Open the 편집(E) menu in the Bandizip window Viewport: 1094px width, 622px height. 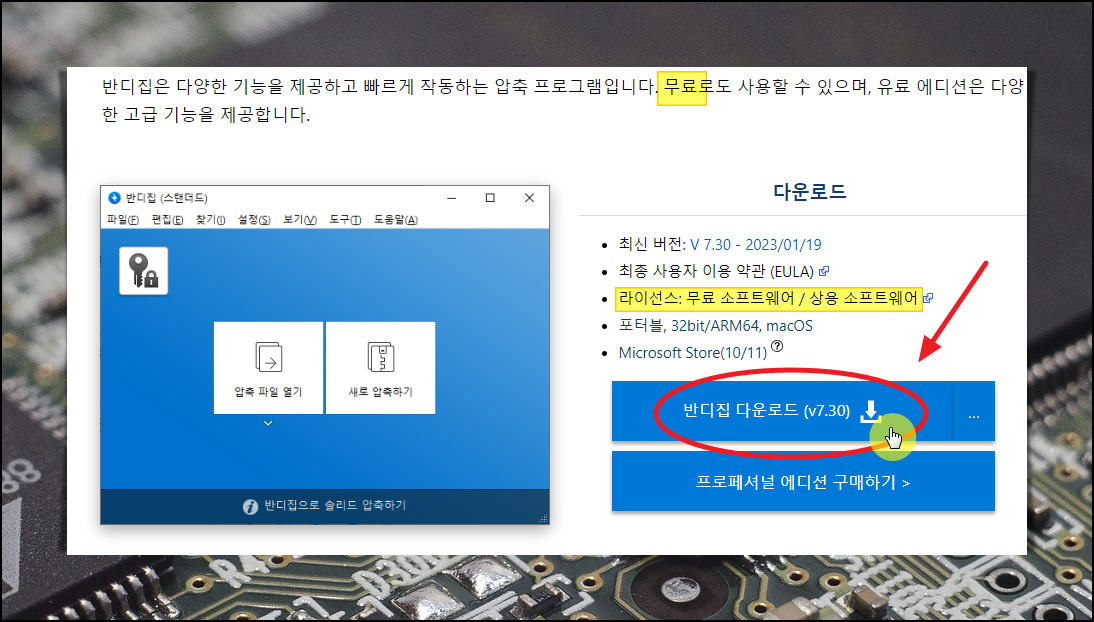tap(167, 220)
